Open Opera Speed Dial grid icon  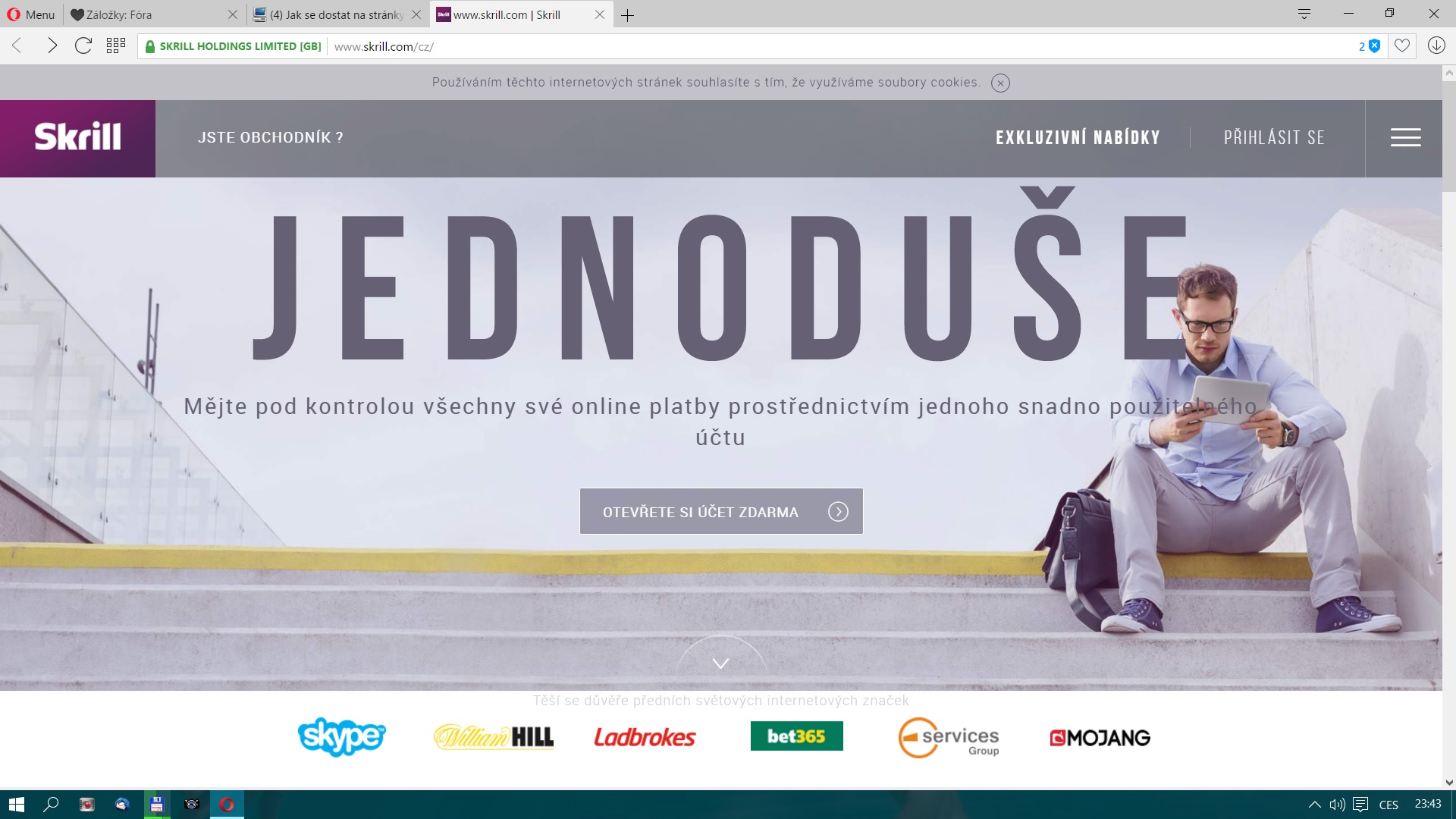116,46
